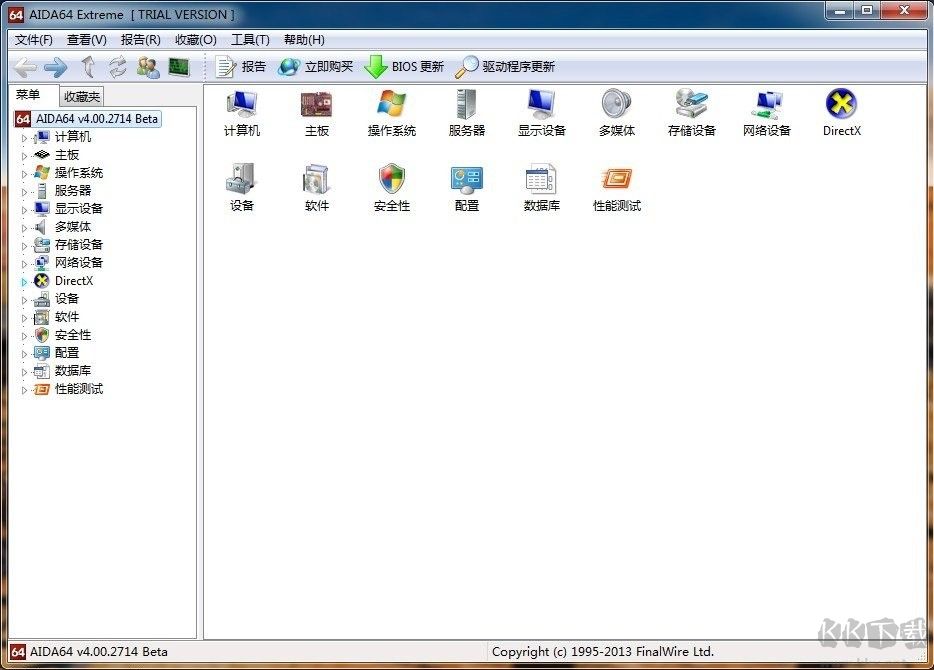
Task: Select 数据库 in the left tree
Action: point(73,370)
